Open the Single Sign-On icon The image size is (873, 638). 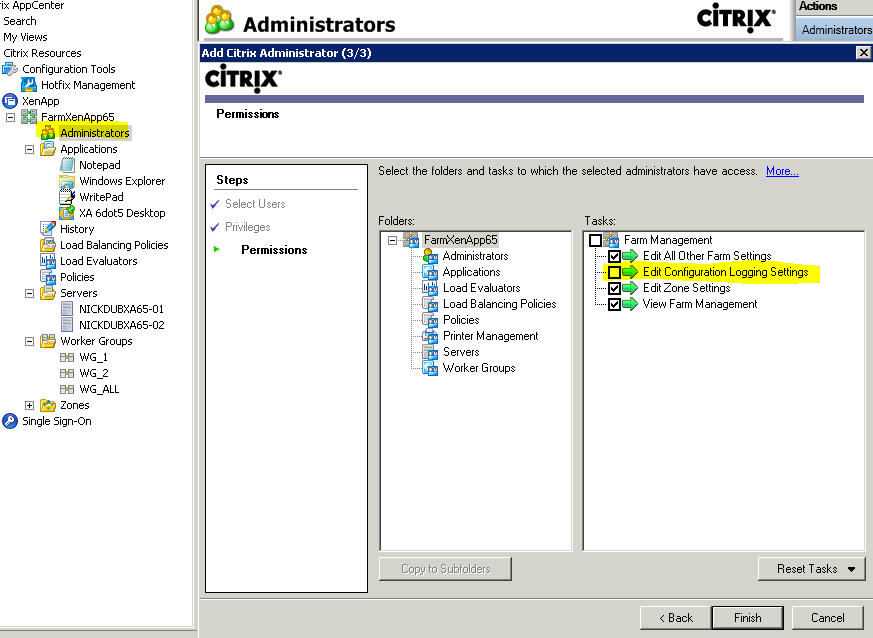click(10, 421)
